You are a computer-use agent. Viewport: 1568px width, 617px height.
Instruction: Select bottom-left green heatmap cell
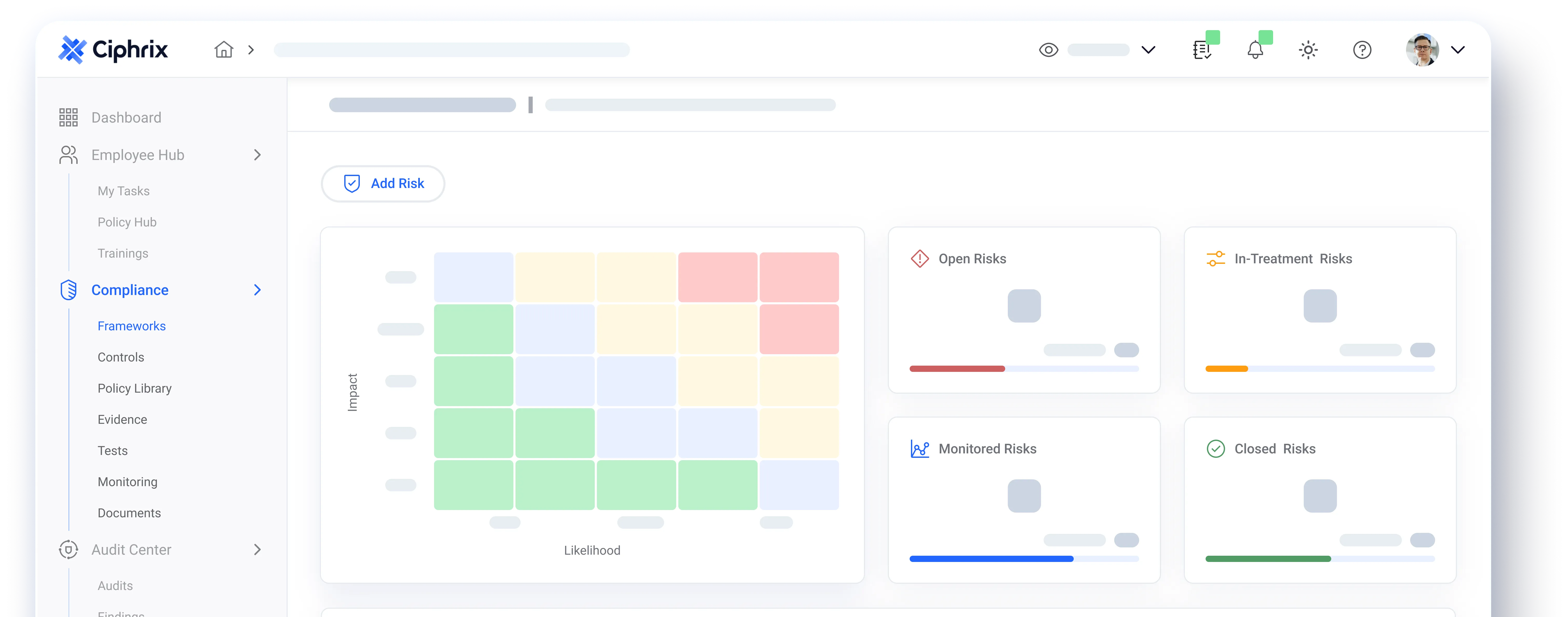click(x=474, y=485)
